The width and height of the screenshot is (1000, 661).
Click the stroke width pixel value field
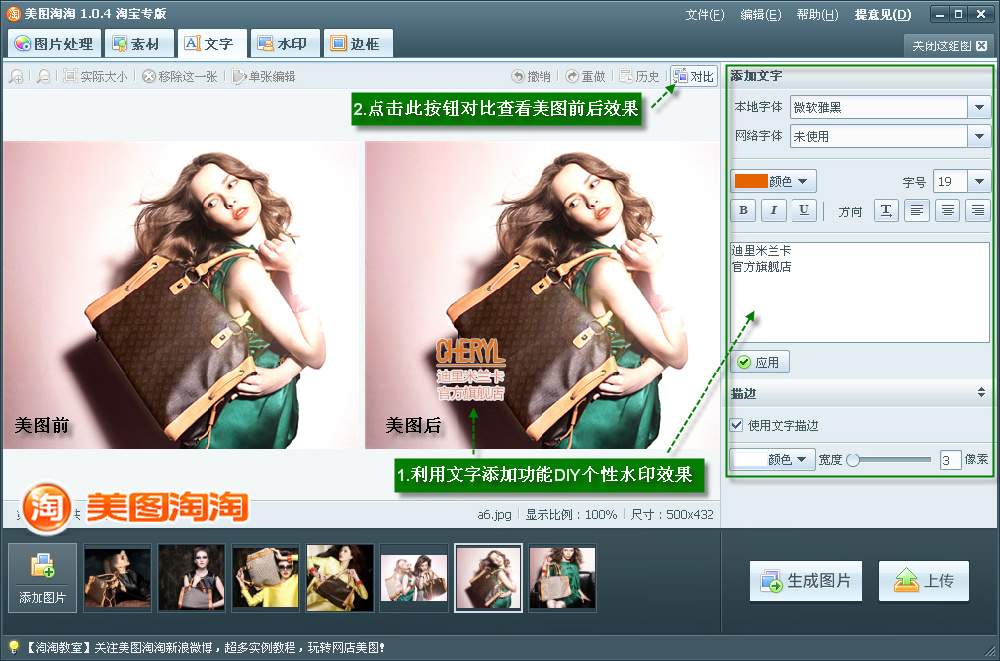click(x=950, y=459)
